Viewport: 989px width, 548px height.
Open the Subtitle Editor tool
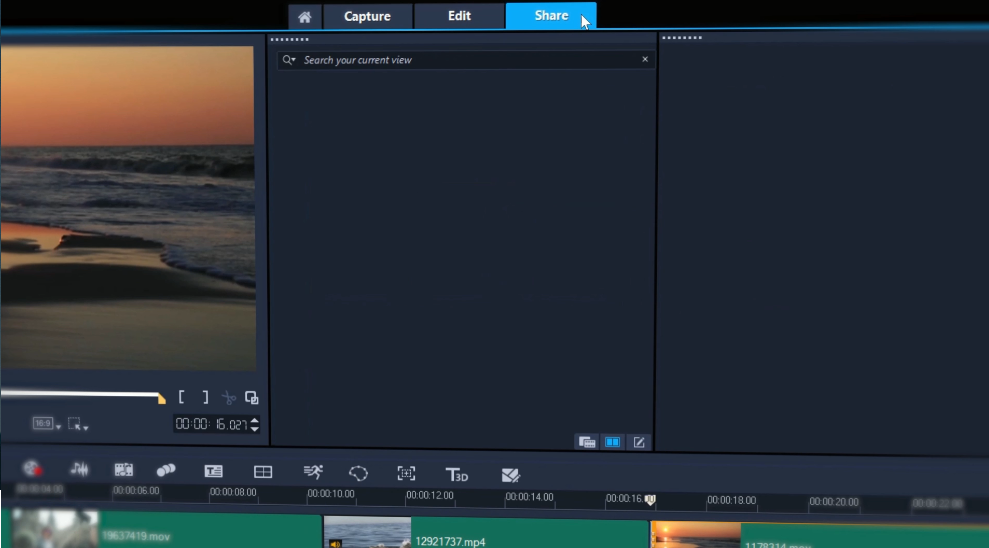[x=213, y=471]
